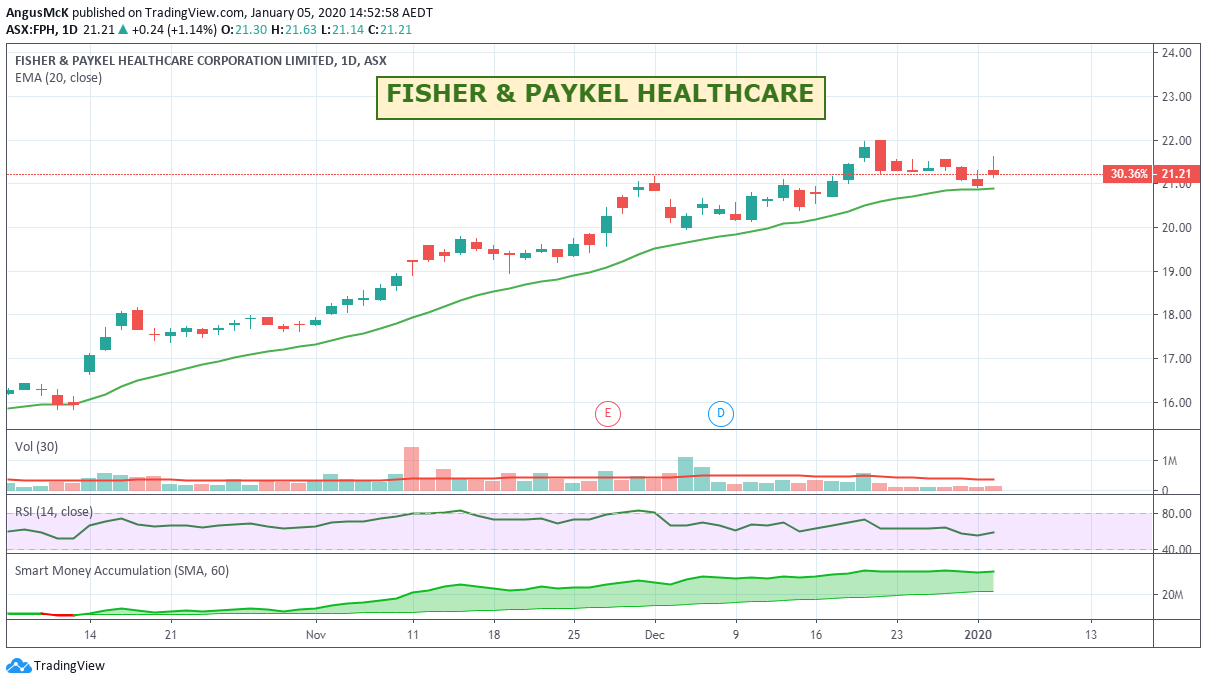Click the '16' date label on time axis
Viewport: 1207px width, 684px height.
point(816,634)
